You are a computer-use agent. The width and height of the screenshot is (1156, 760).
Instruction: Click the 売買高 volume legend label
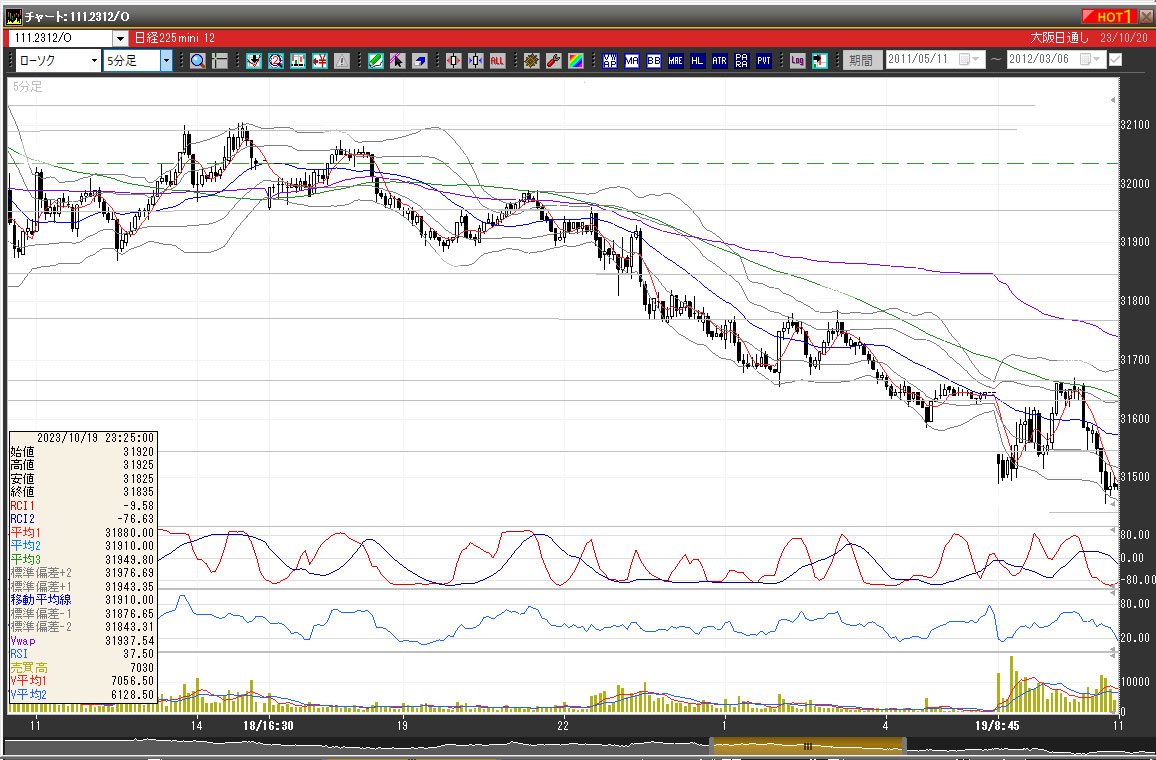tap(29, 668)
